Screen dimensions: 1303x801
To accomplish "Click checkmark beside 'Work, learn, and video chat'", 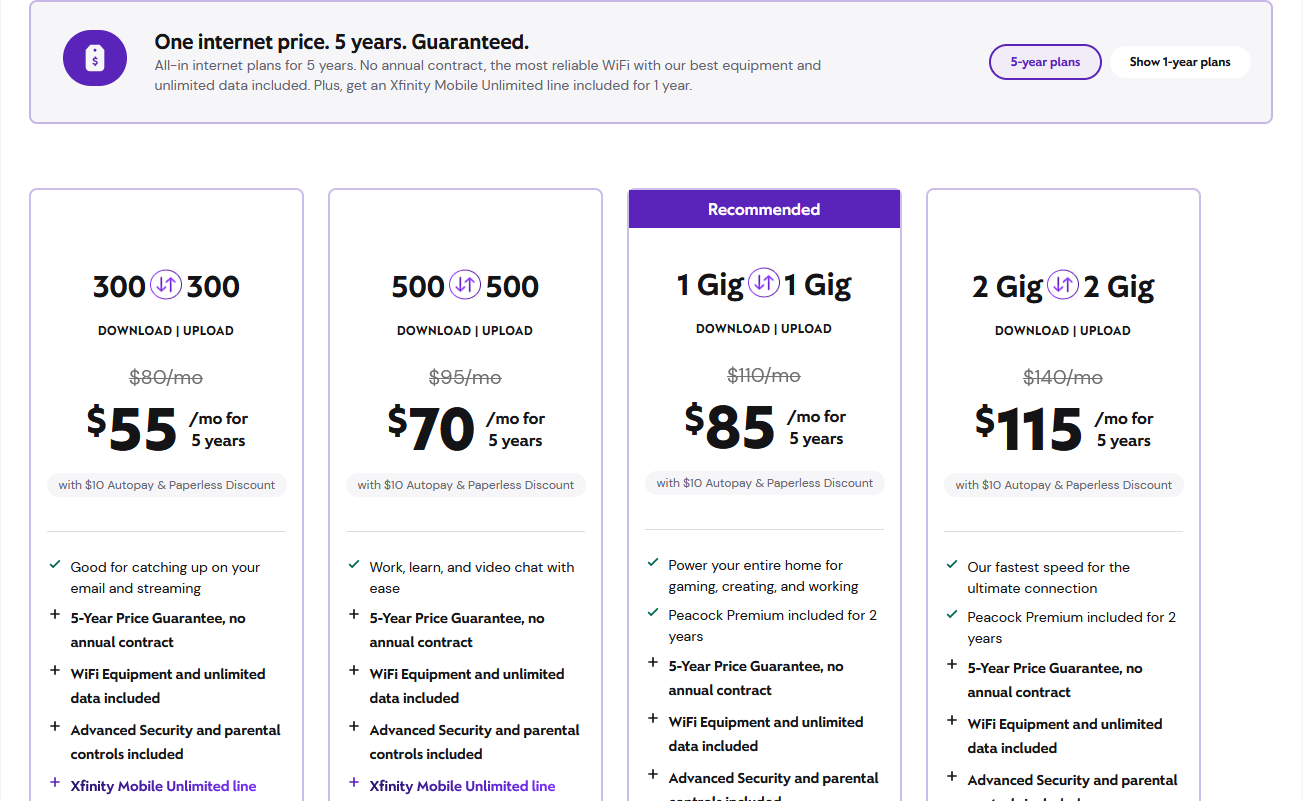I will pos(354,565).
